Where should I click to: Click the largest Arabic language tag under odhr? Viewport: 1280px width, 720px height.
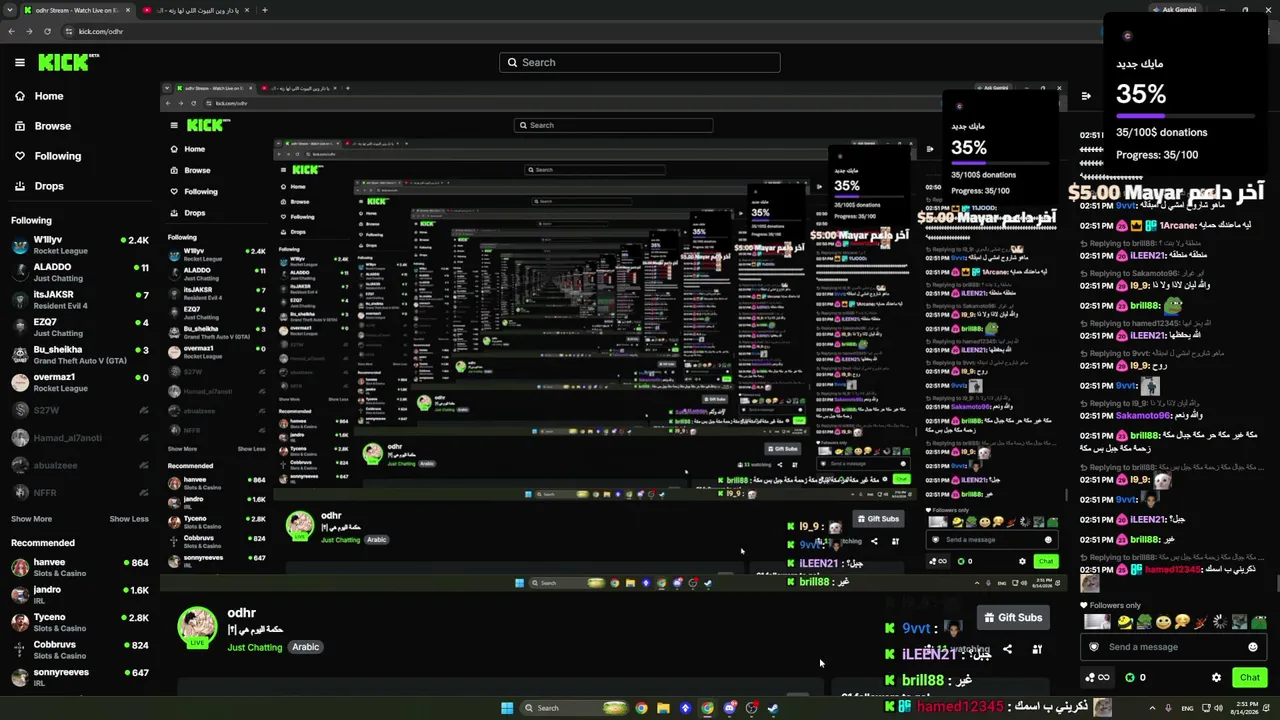coord(306,647)
